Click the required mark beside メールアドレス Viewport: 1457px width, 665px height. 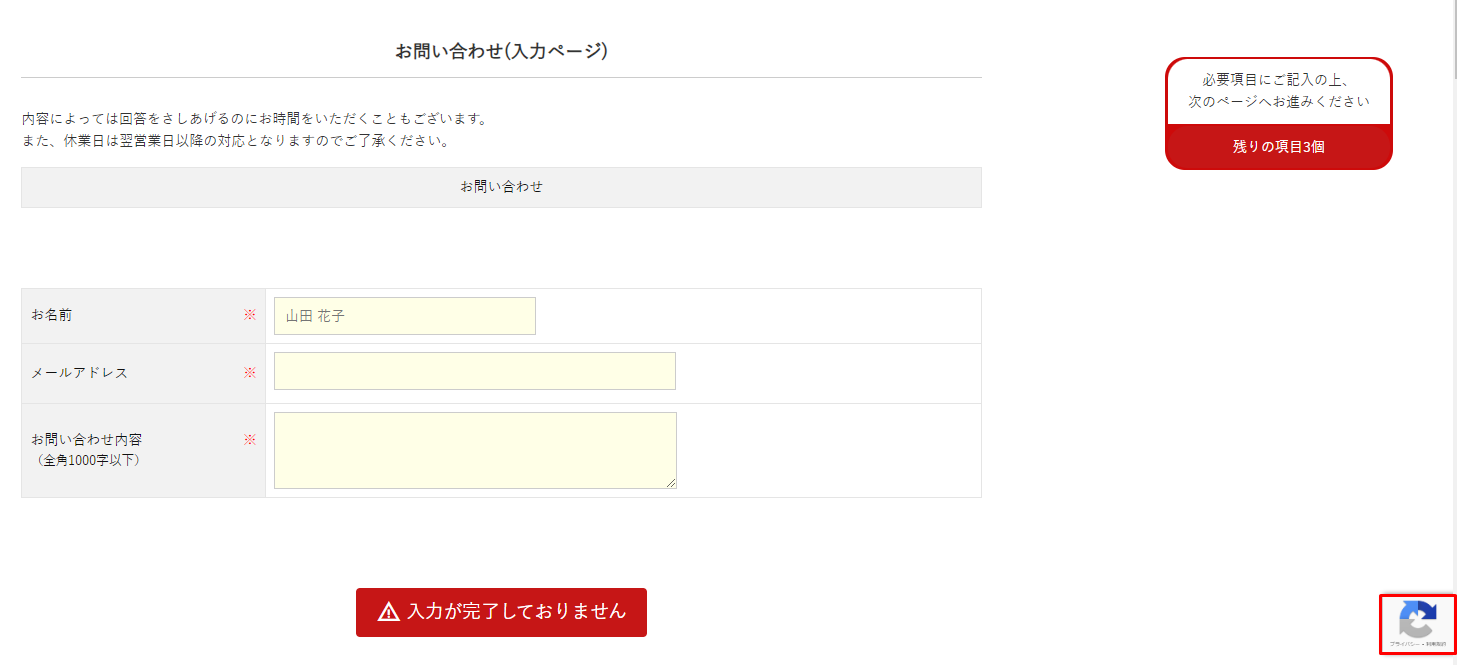tap(250, 372)
